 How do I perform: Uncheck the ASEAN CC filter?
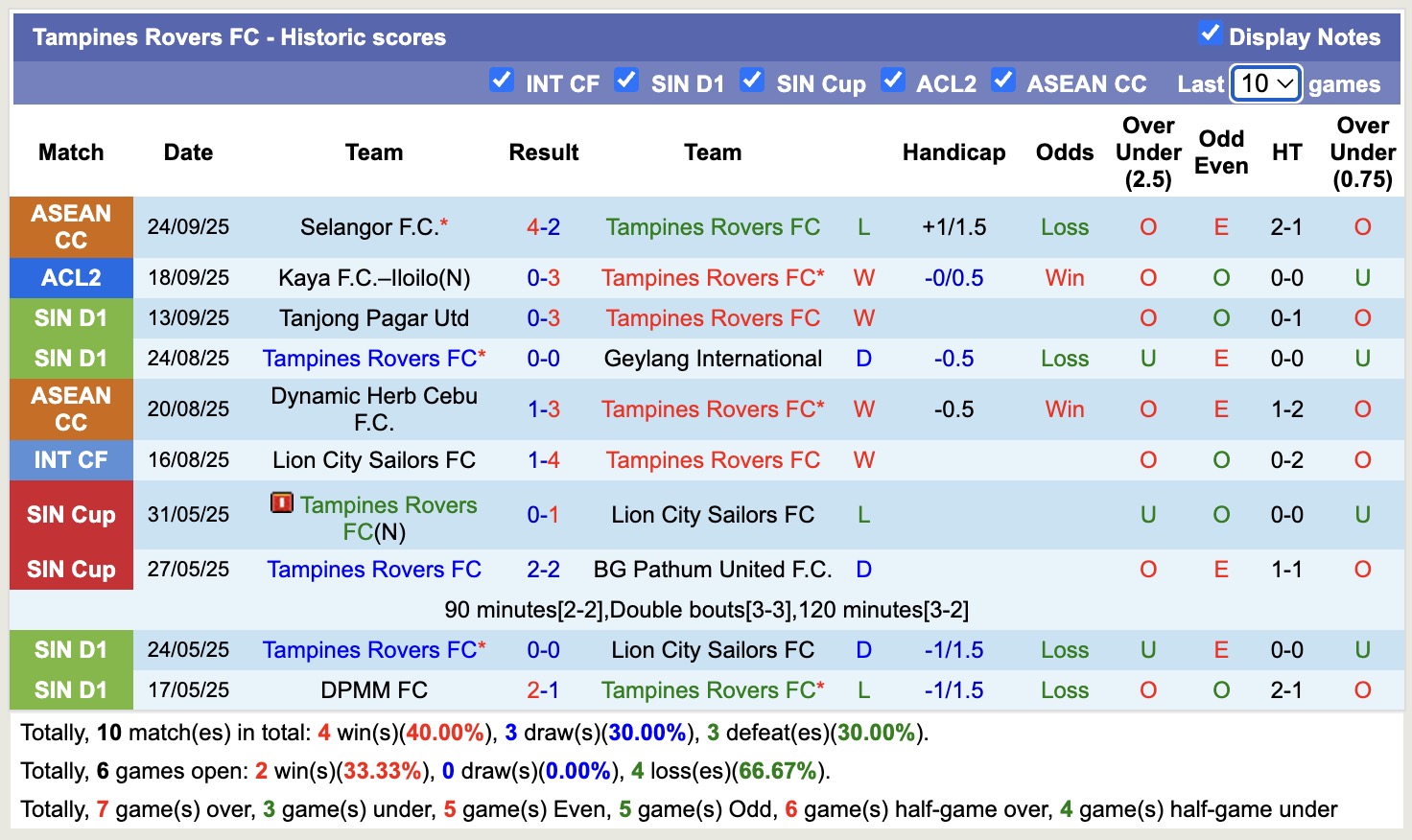[x=1003, y=81]
